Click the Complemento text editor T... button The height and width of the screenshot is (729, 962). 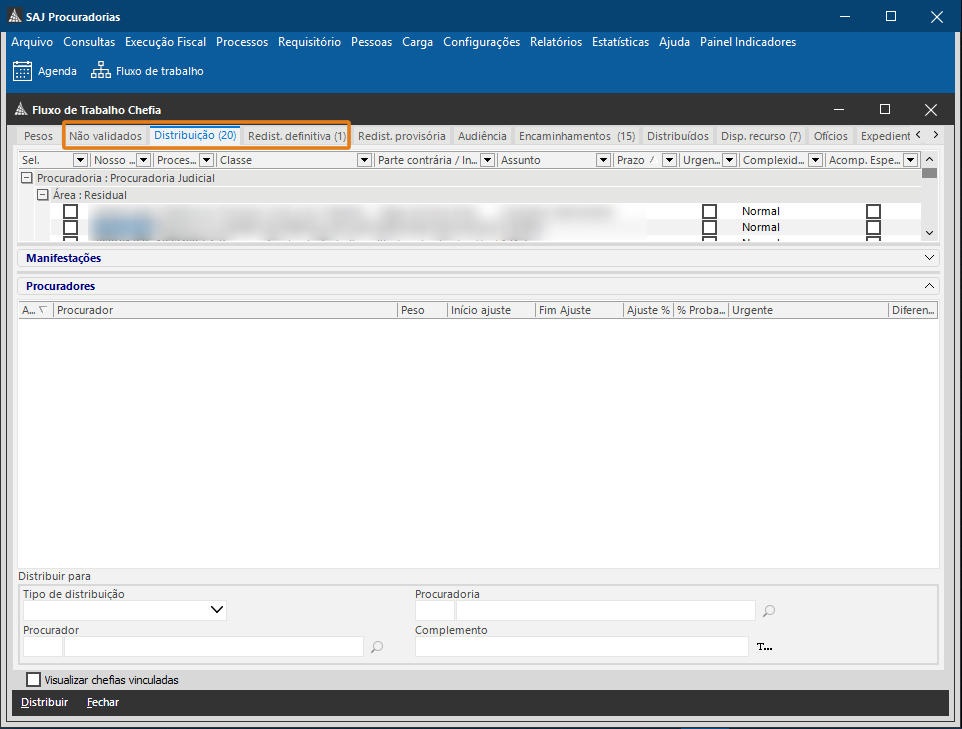(x=765, y=647)
